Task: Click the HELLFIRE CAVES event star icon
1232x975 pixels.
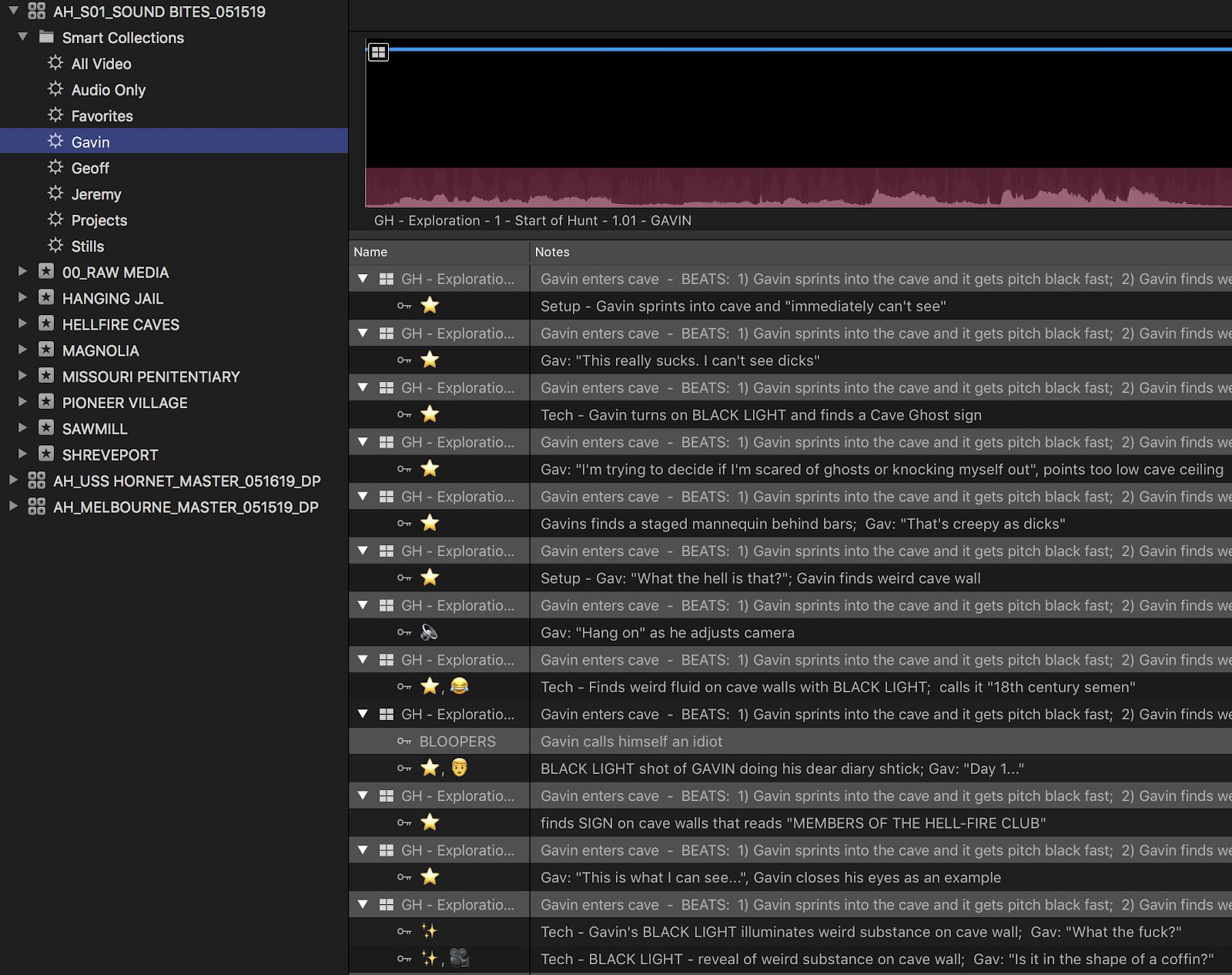Action: coord(46,324)
